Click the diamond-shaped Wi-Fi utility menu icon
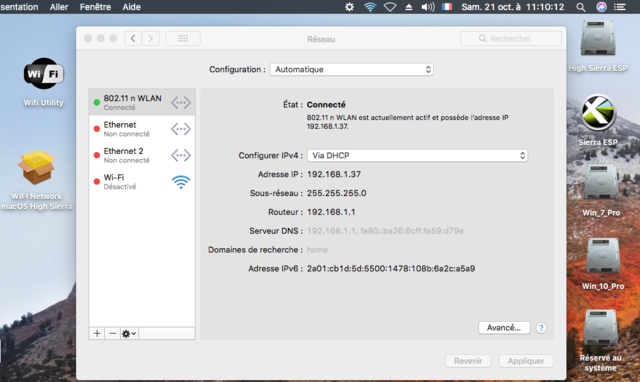The image size is (640, 382). tap(390, 7)
